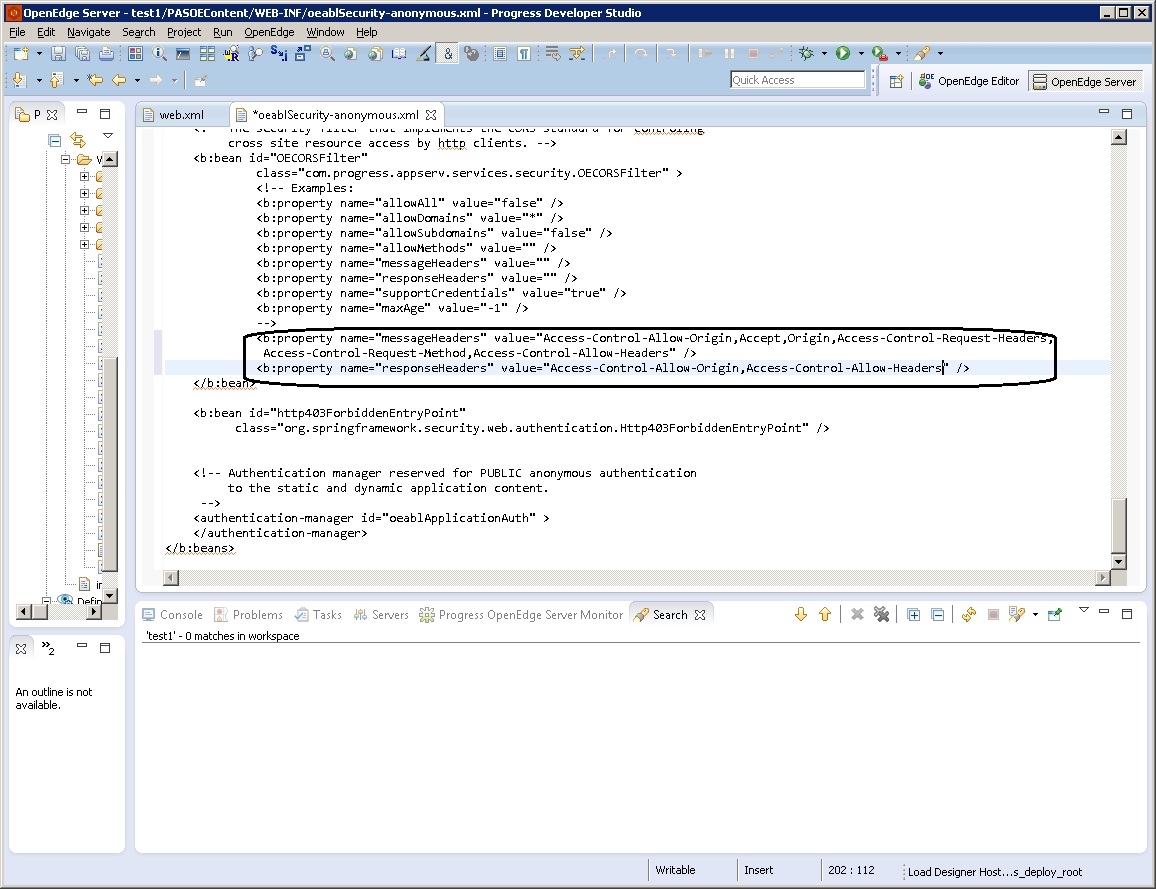Click the Save All icon
The height and width of the screenshot is (889, 1156).
point(83,53)
